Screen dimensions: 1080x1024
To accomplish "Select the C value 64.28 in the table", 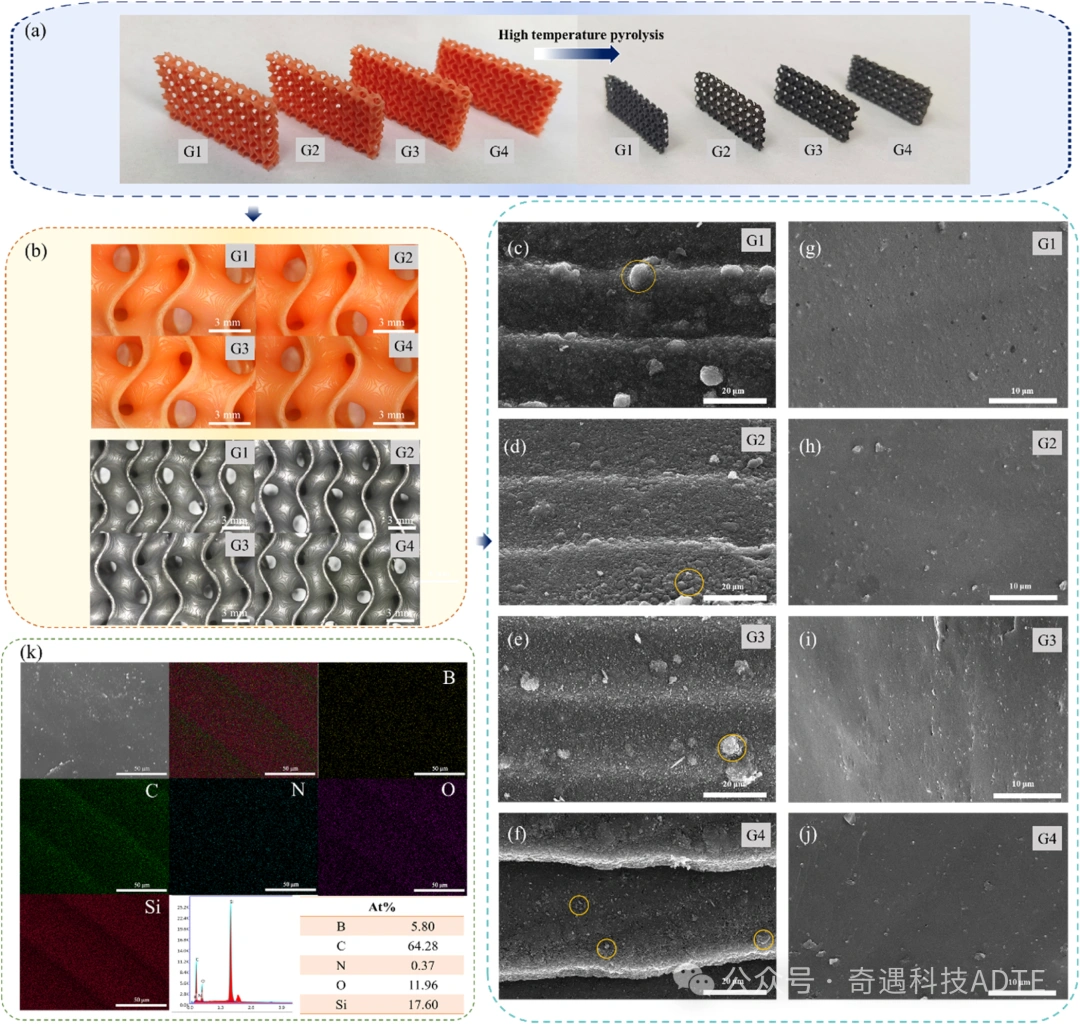I will click(x=422, y=946).
